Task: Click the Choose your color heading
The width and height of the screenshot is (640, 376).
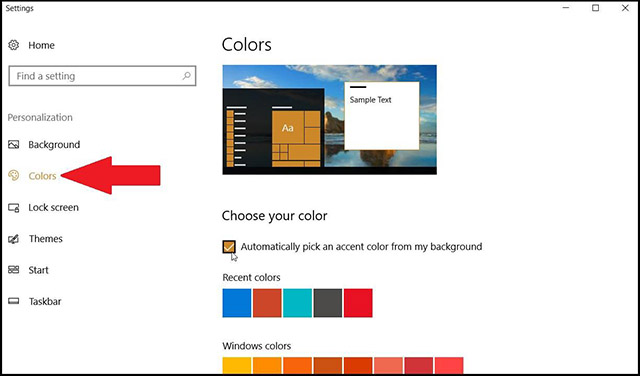Action: (x=275, y=216)
